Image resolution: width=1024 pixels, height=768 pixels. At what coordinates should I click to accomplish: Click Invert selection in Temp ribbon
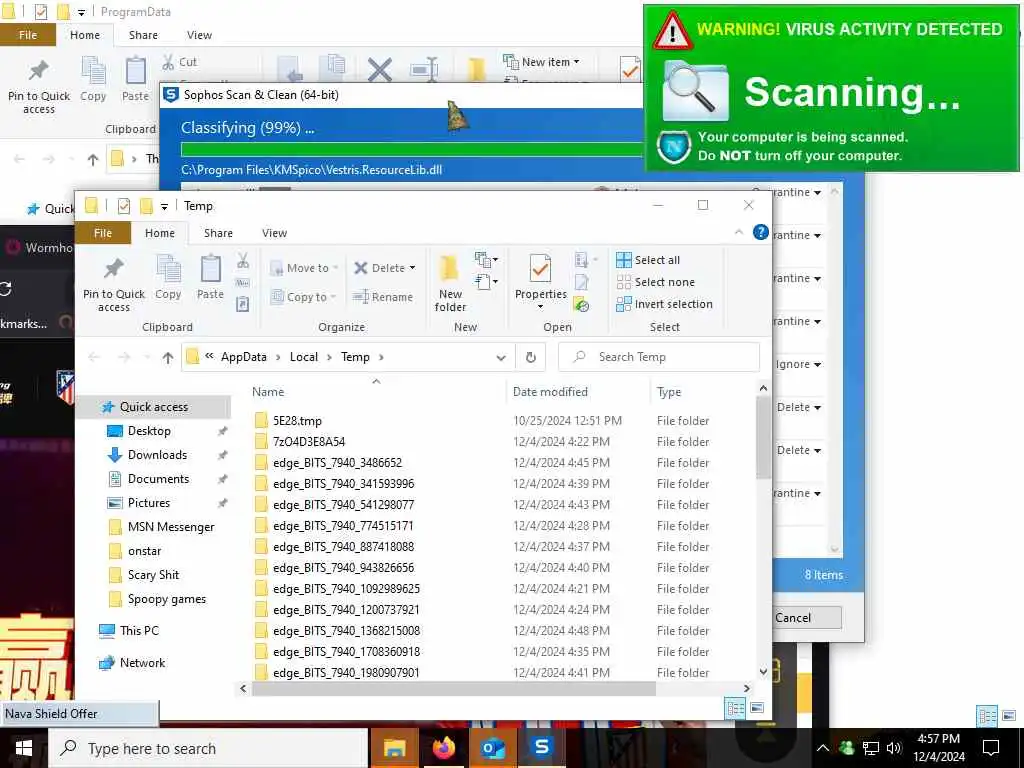point(664,304)
